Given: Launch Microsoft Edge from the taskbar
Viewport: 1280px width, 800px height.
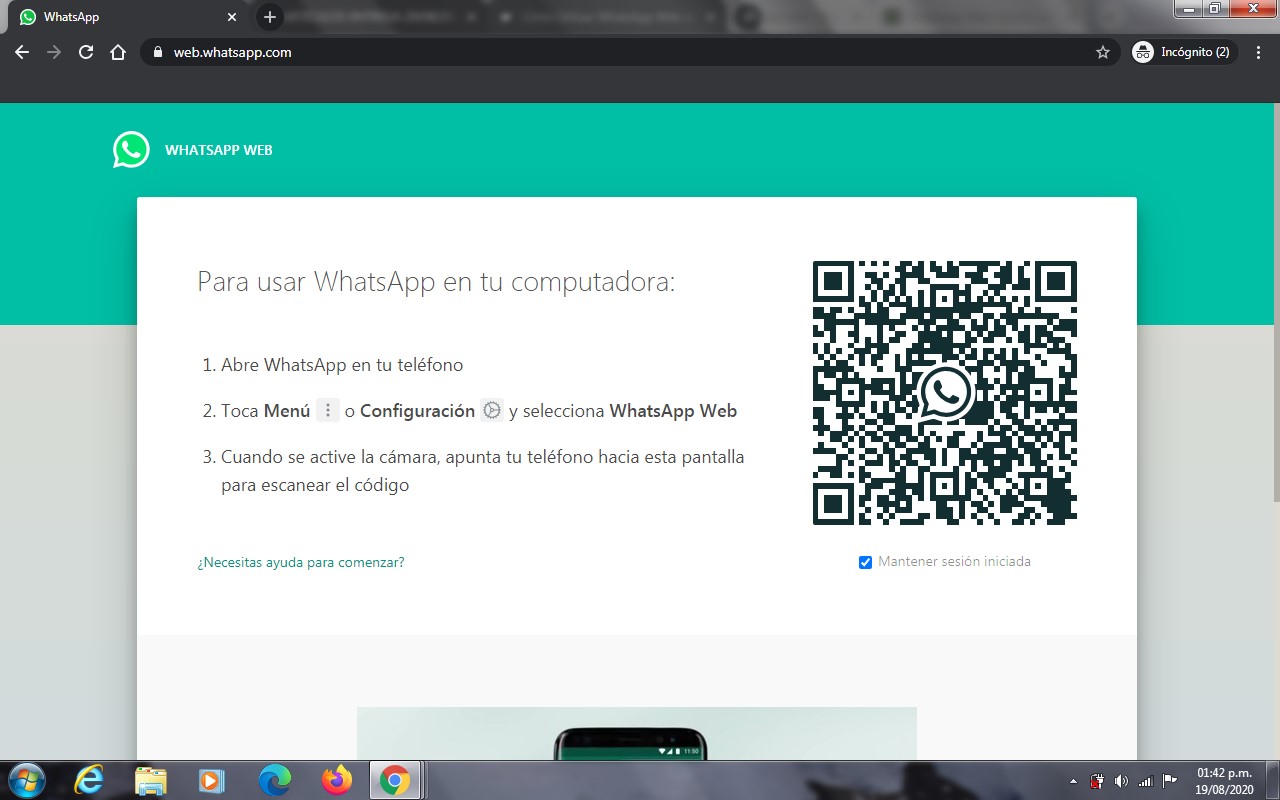Looking at the screenshot, I should [x=274, y=780].
